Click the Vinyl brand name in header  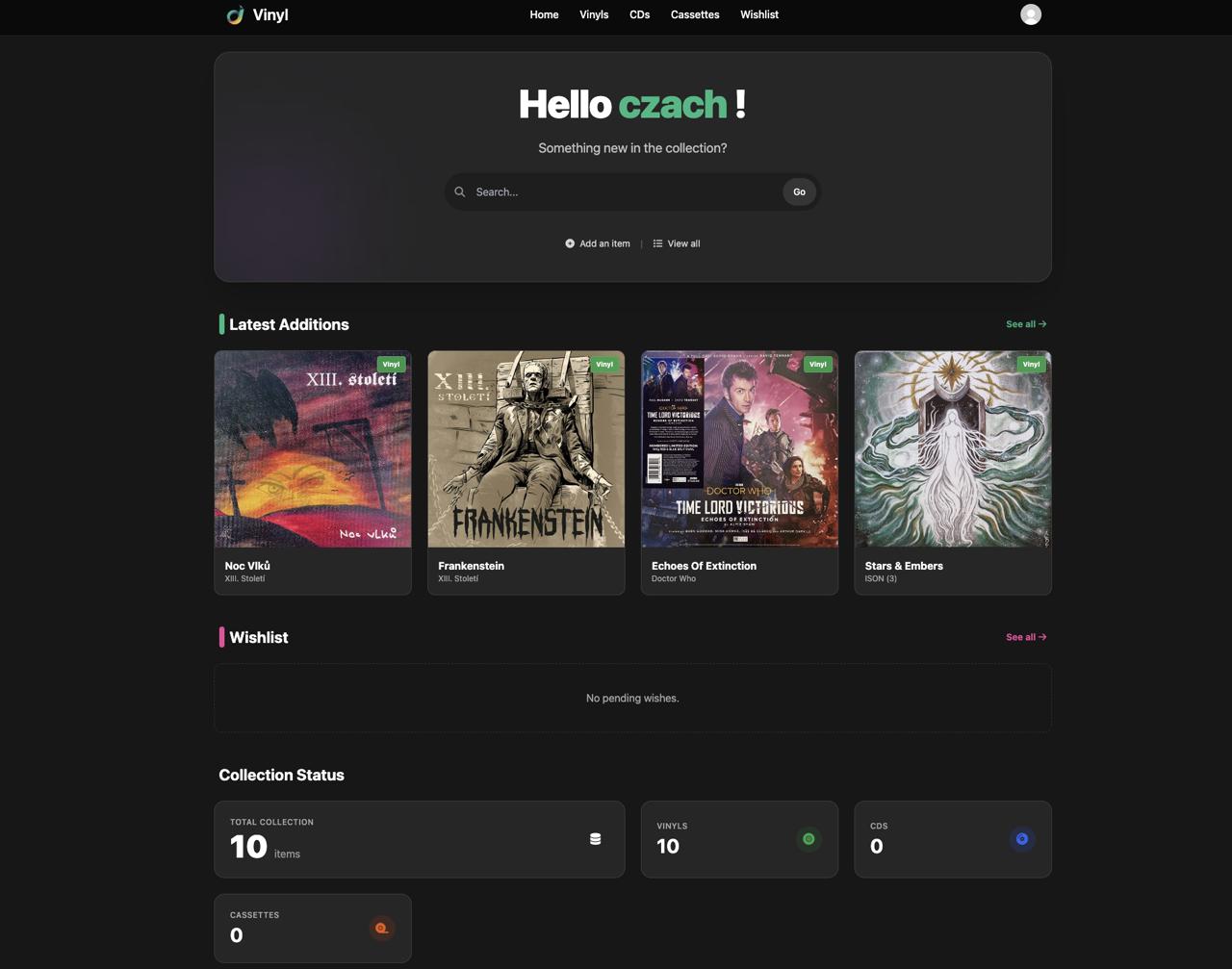point(270,14)
